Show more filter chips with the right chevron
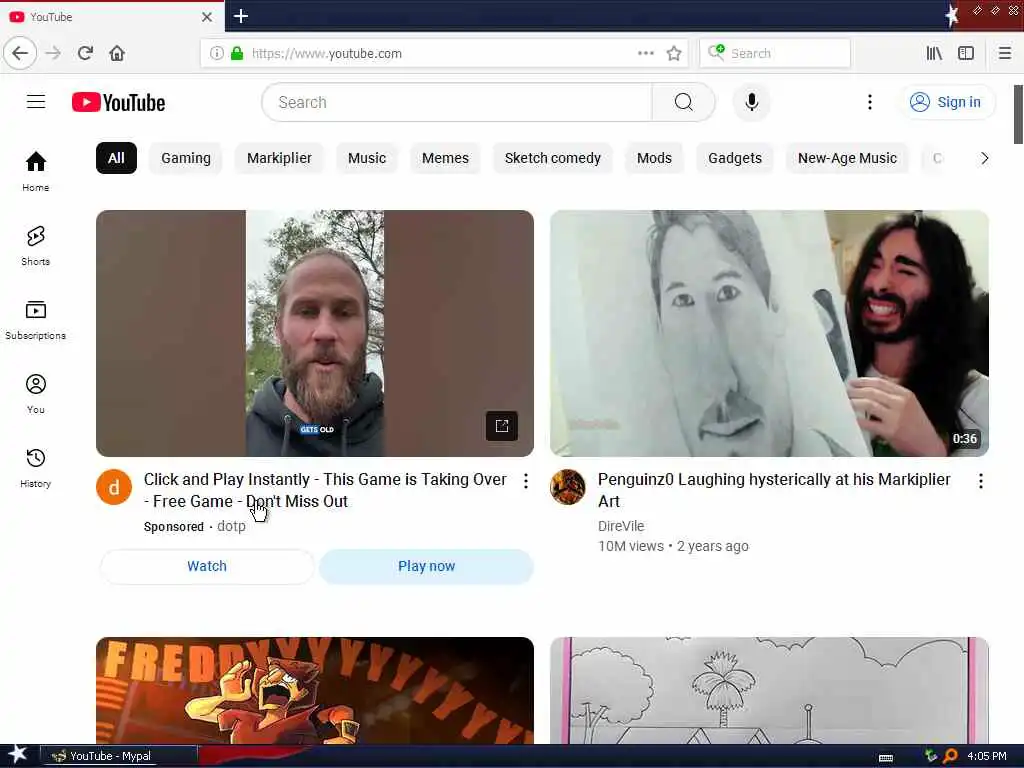 (x=984, y=158)
